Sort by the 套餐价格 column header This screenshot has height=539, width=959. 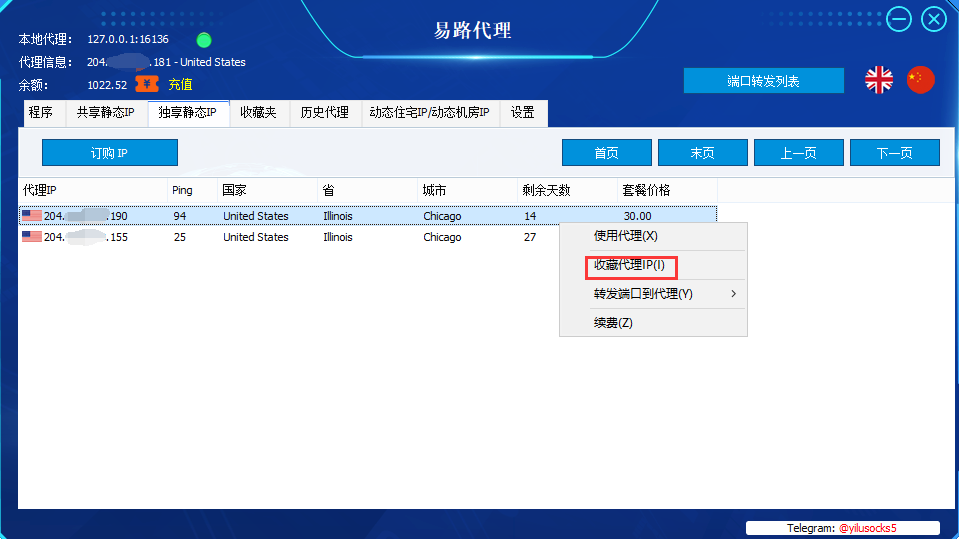[x=667, y=190]
